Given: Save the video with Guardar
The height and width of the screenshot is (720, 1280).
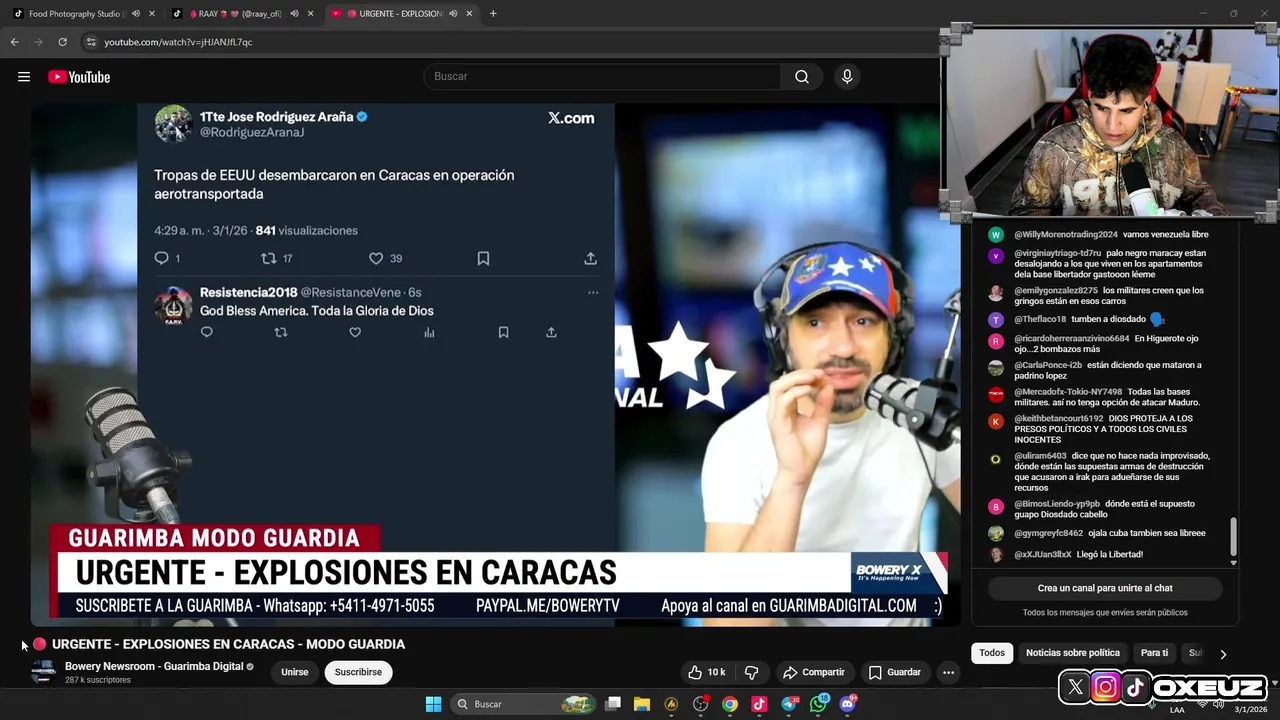Looking at the screenshot, I should tap(895, 672).
